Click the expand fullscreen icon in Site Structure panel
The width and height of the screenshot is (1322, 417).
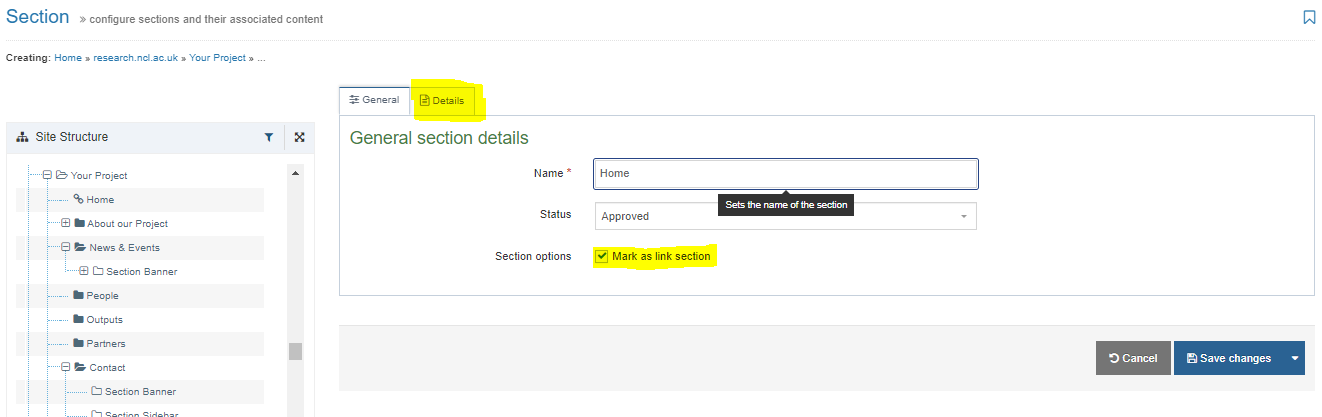(299, 138)
